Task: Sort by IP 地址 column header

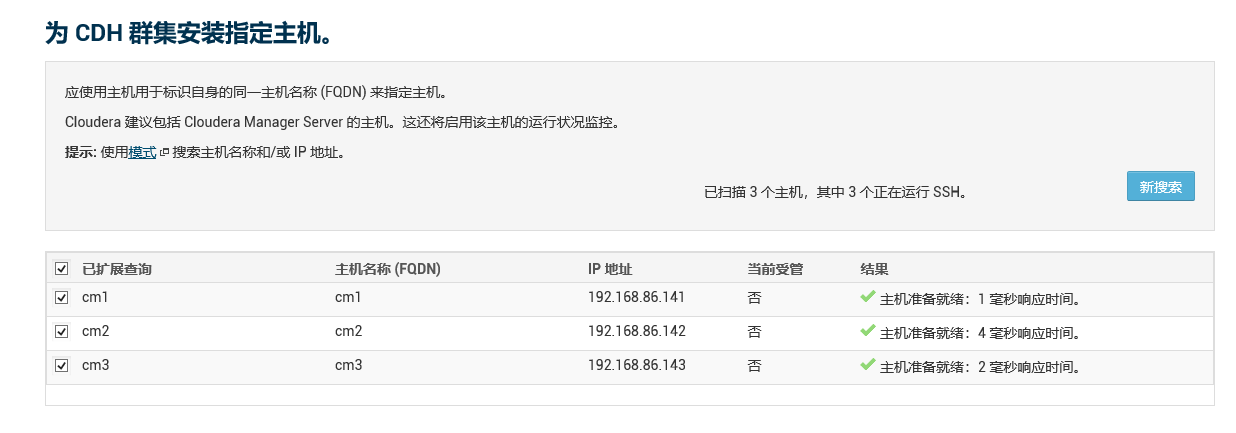Action: click(x=610, y=269)
